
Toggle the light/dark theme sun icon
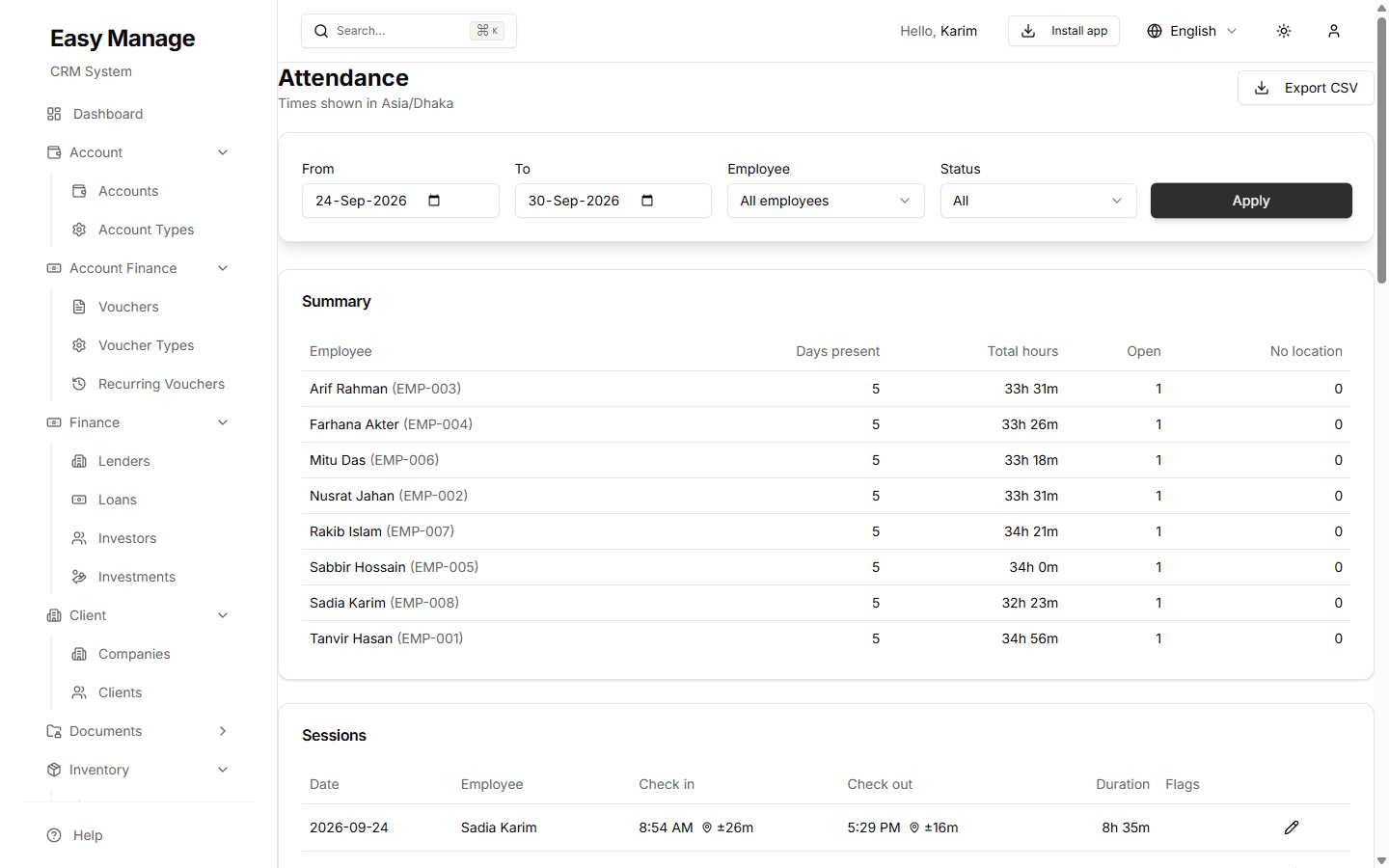(1284, 31)
